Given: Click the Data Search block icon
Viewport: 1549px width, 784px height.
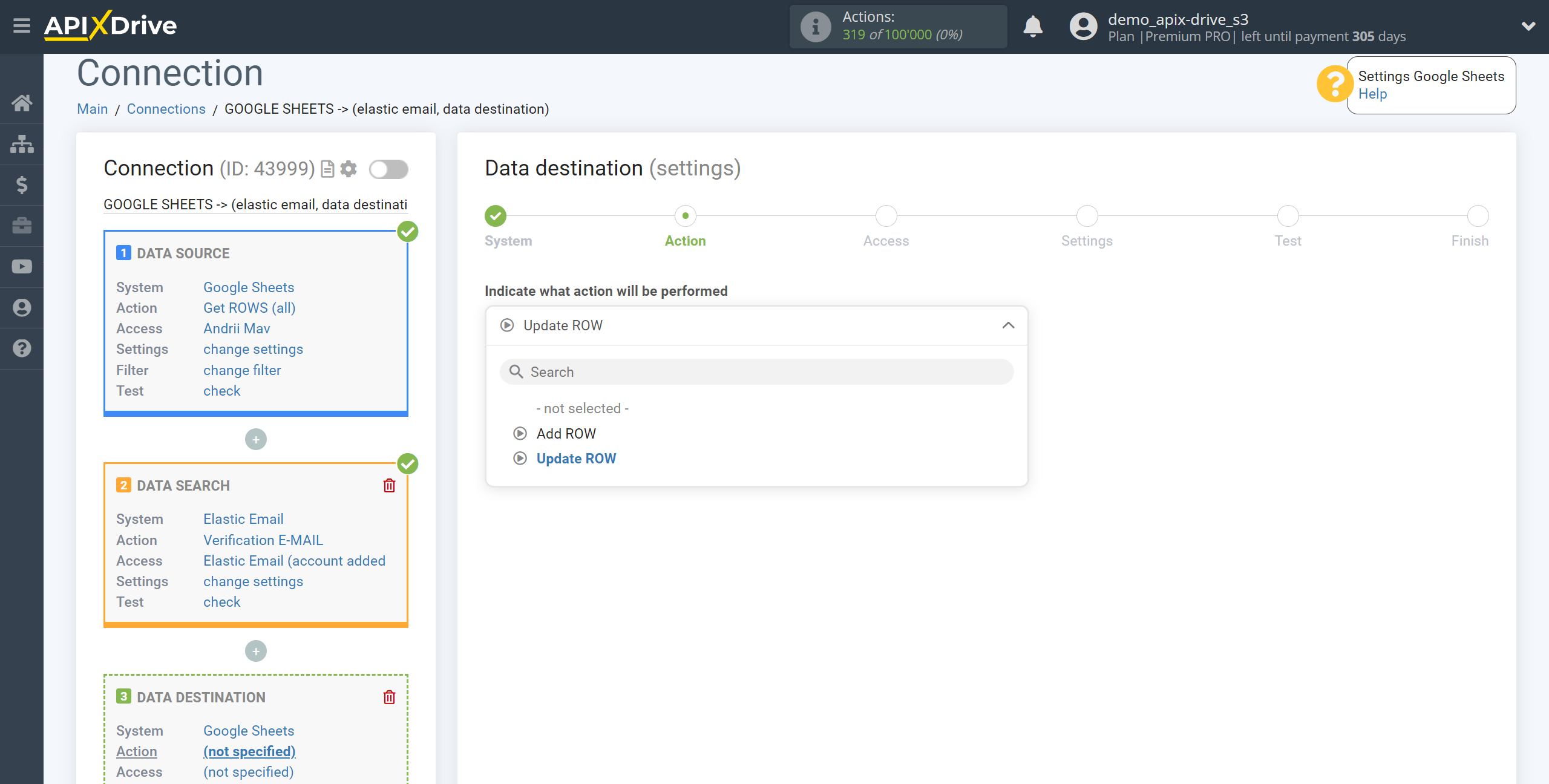Looking at the screenshot, I should pos(122,485).
